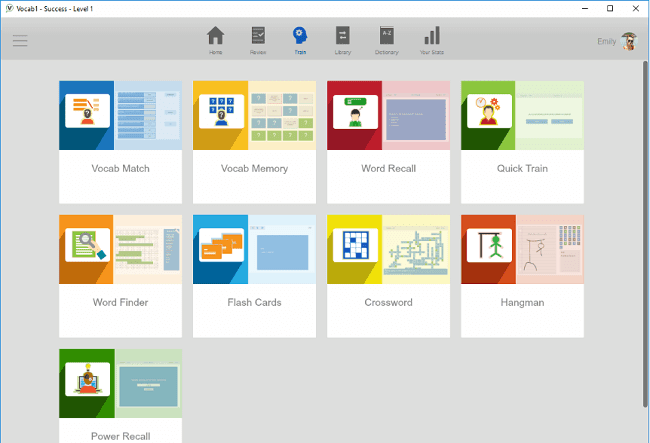The height and width of the screenshot is (443, 650).
Task: Click the Hangman label
Action: (x=522, y=303)
